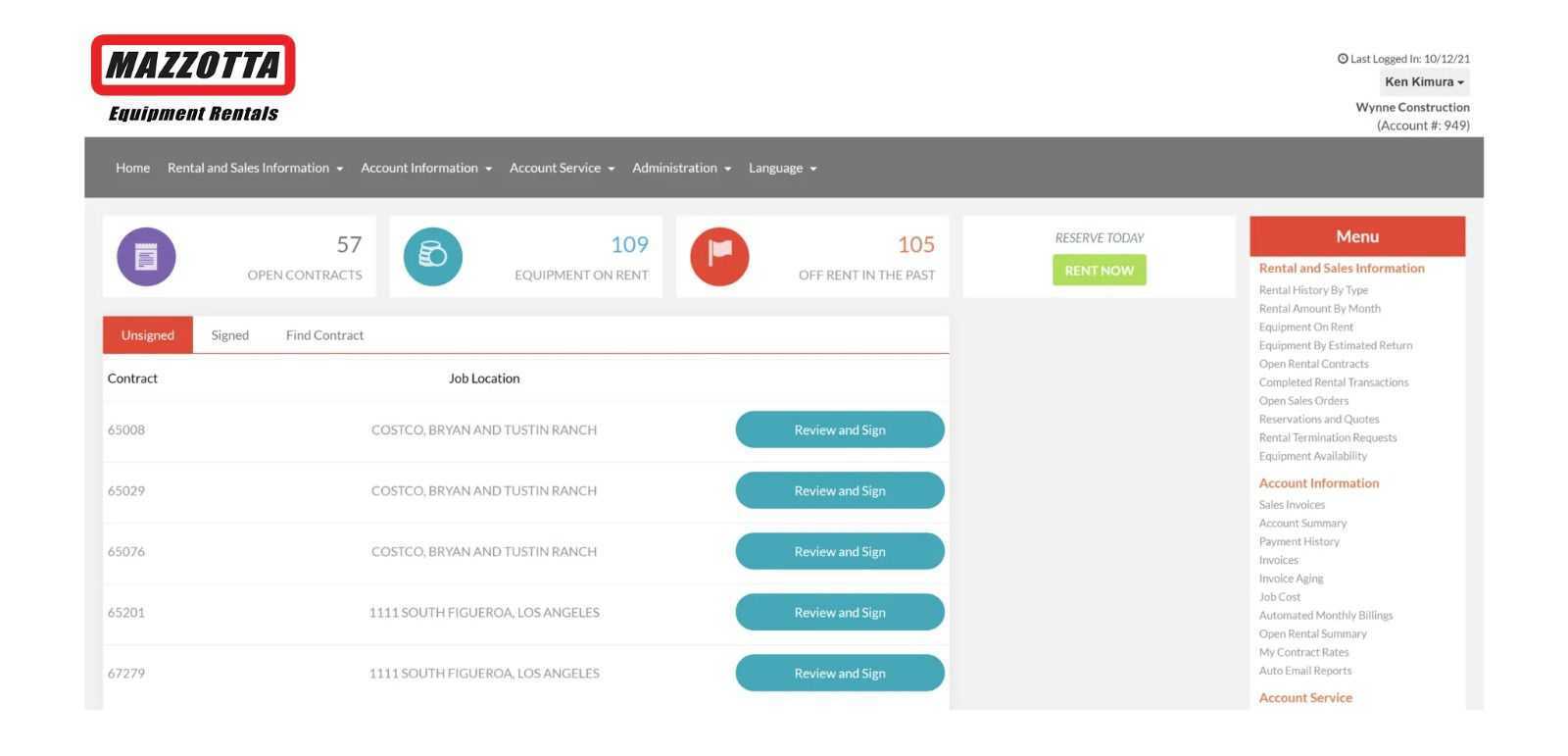The image size is (1568, 756).
Task: Open Rental and Sales Information dropdown menu
Action: tap(255, 169)
